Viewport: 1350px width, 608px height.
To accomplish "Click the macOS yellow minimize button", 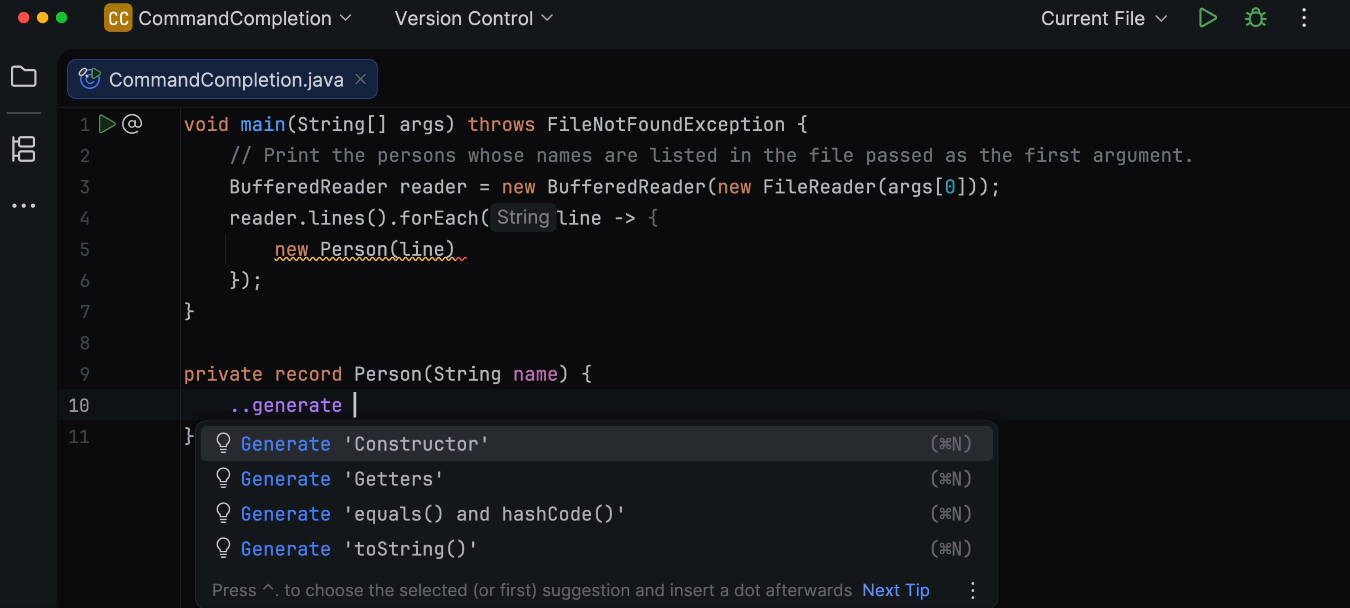I will coord(42,18).
